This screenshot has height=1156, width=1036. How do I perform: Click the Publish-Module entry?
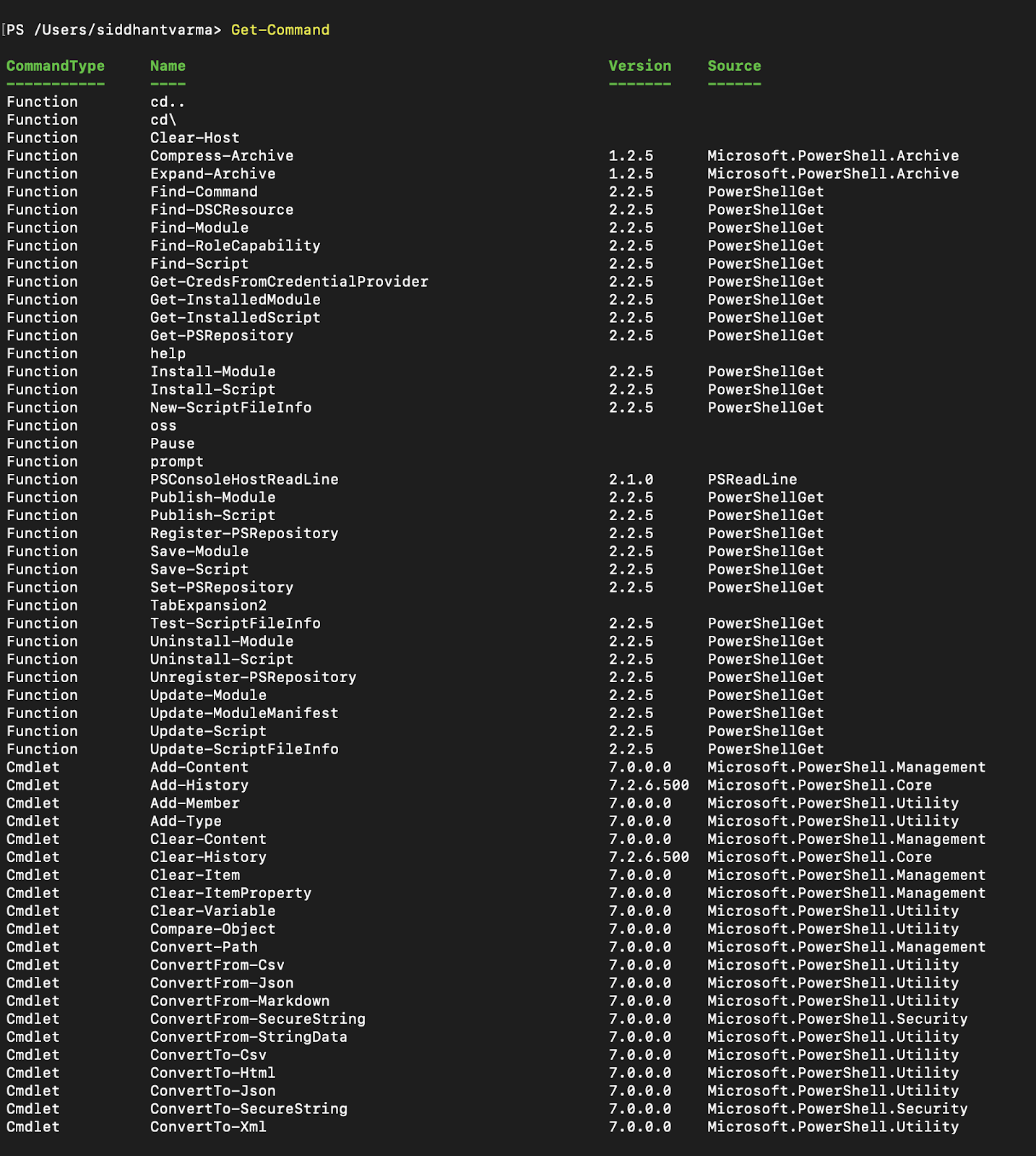click(x=213, y=498)
